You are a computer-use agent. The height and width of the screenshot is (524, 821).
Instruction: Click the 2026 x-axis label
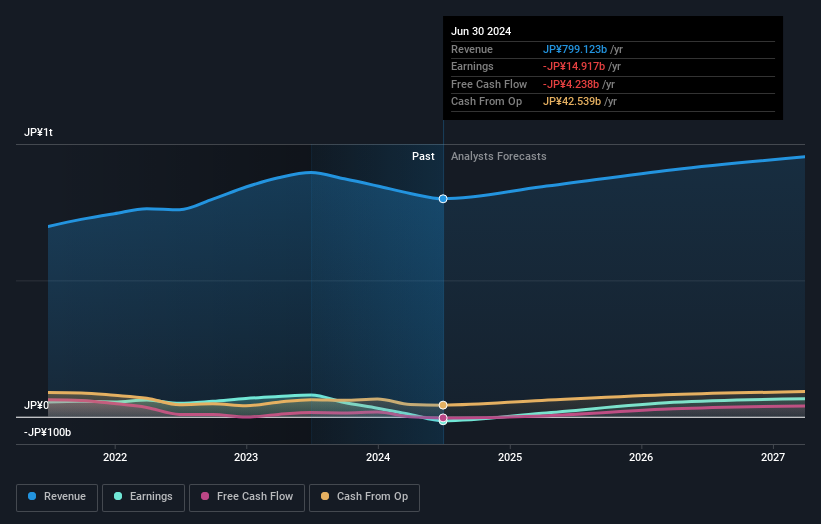coord(641,457)
